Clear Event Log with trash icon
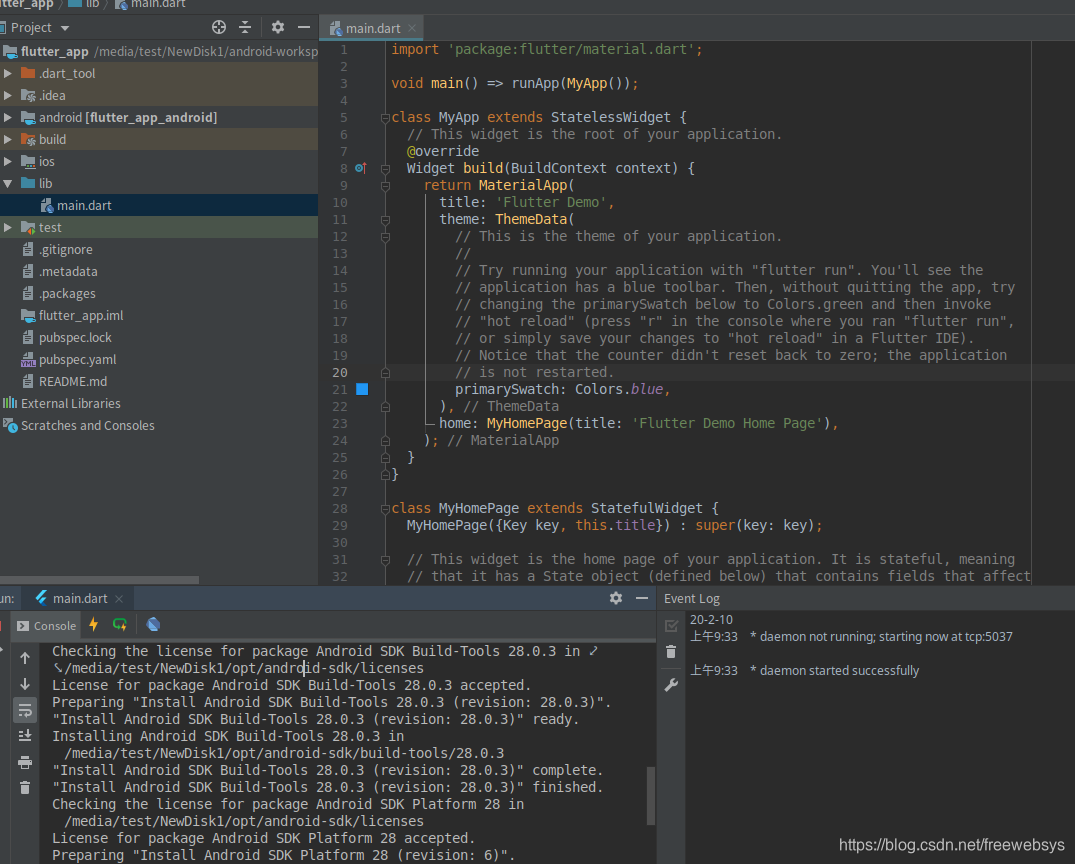1075x864 pixels. pyautogui.click(x=671, y=651)
